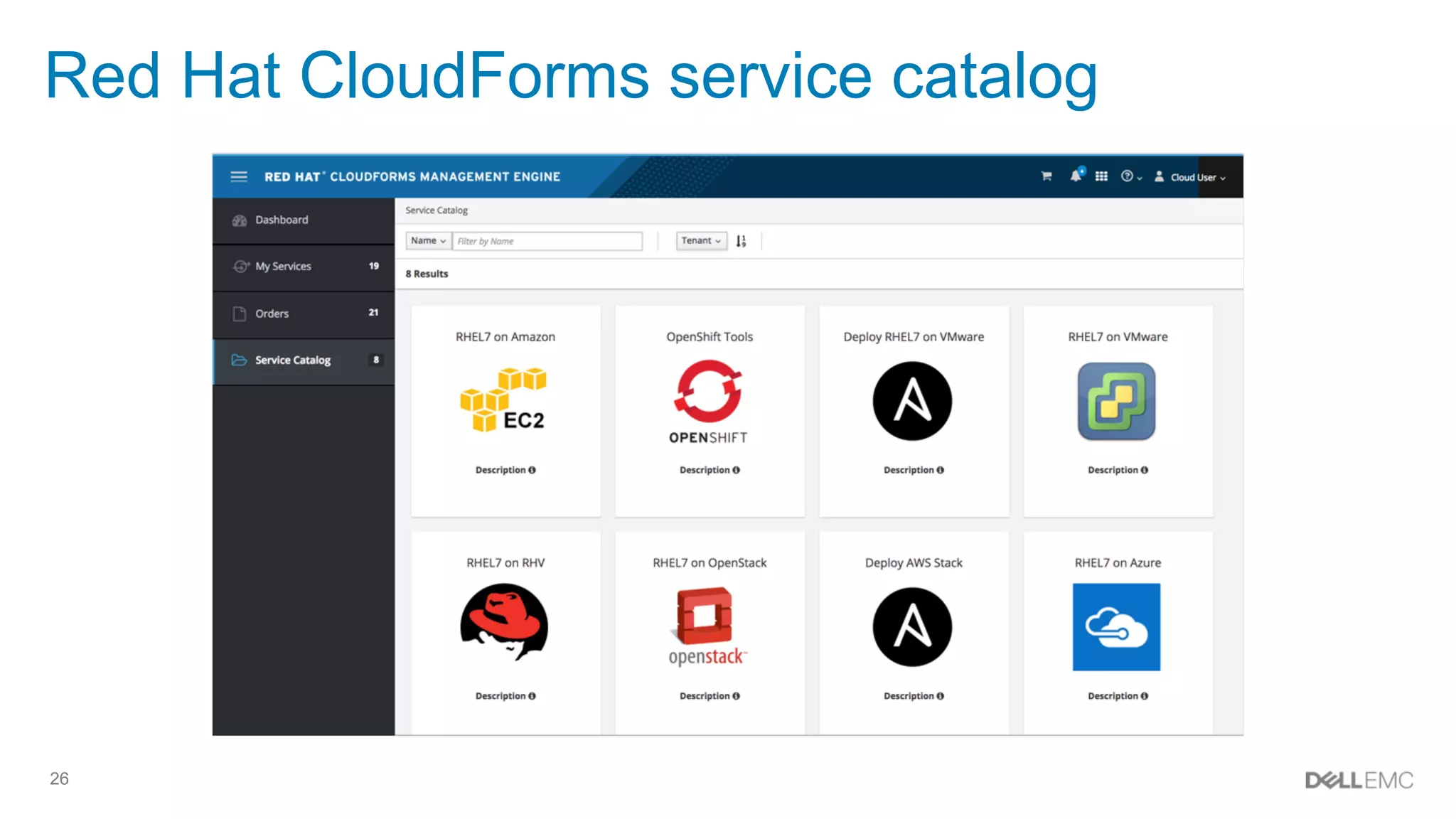1456x819 pixels.
Task: Open the application grid launcher icon
Action: click(1101, 176)
